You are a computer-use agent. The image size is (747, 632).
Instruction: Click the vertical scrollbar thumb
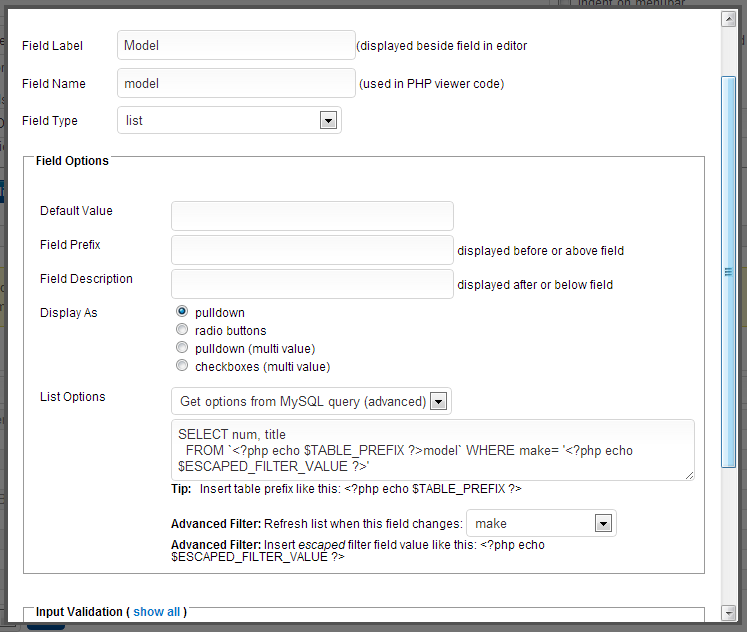[729, 272]
